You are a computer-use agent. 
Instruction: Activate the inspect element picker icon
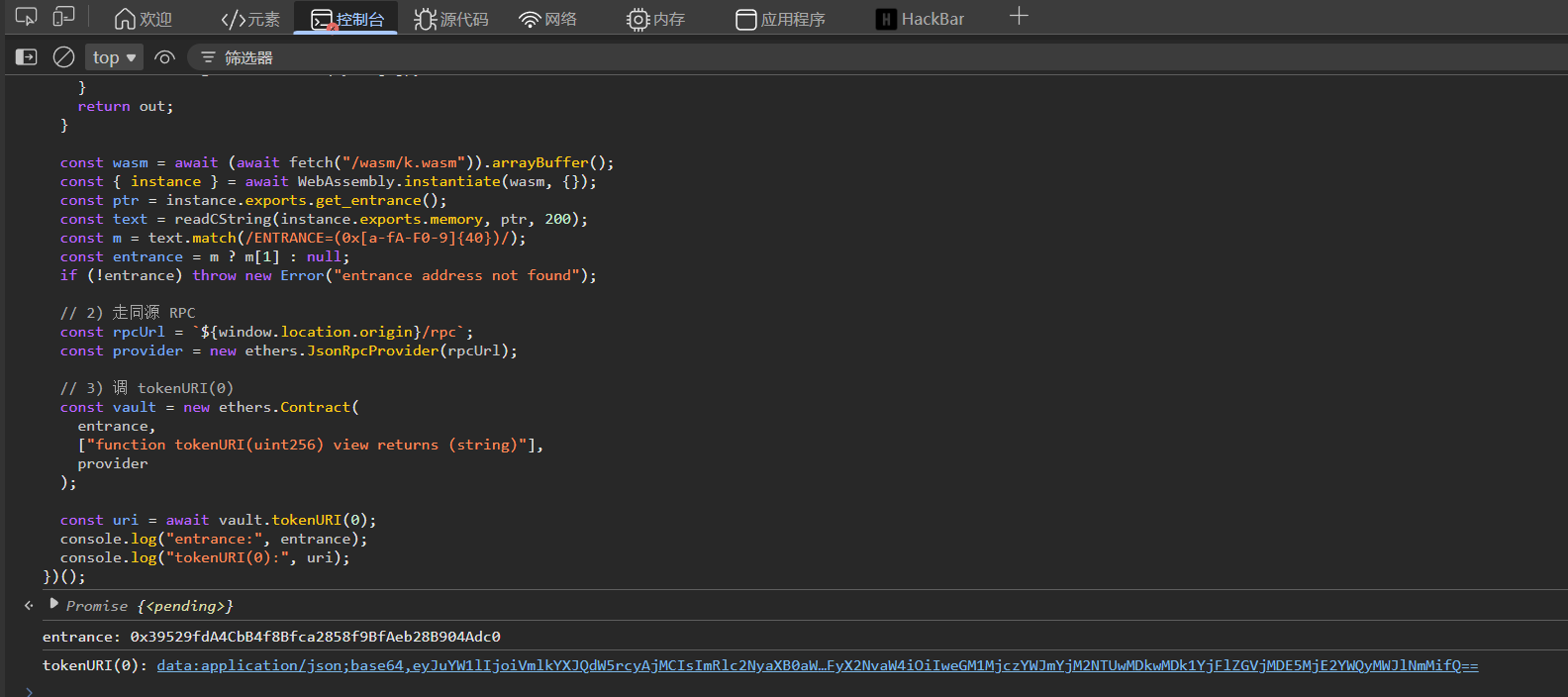point(27,17)
